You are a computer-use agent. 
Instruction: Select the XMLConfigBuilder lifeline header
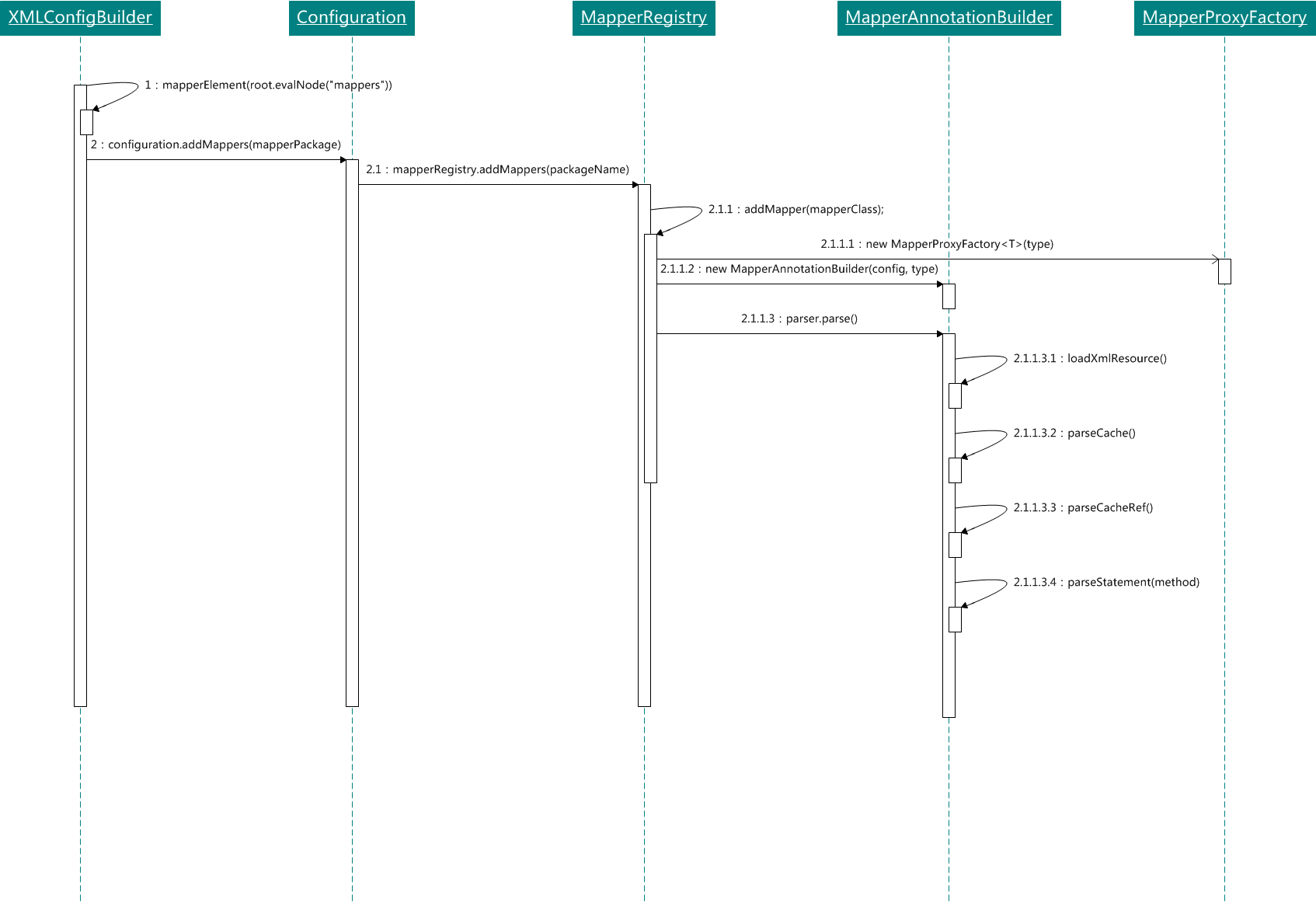tap(80, 18)
